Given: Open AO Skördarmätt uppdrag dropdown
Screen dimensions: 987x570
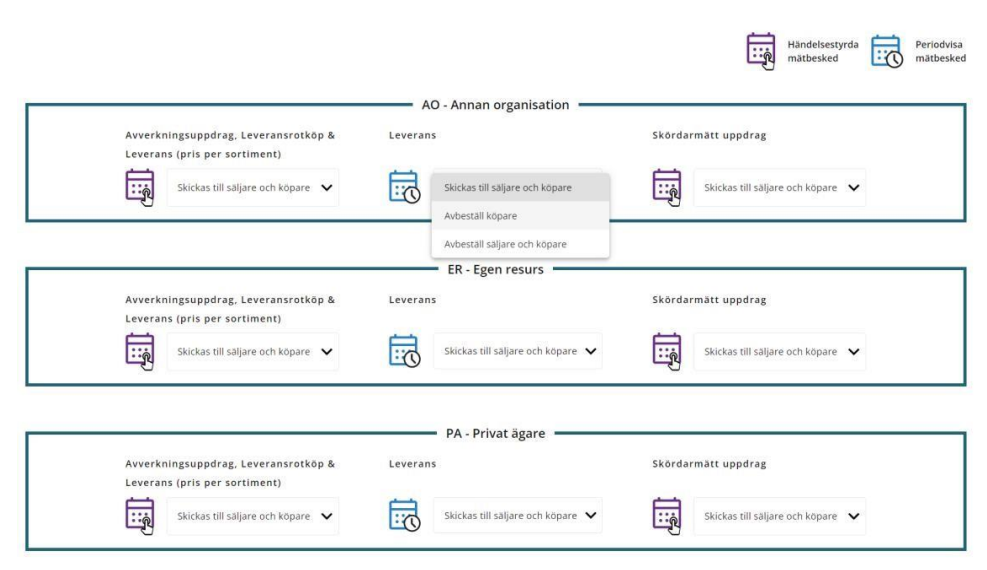Looking at the screenshot, I should click(x=780, y=187).
